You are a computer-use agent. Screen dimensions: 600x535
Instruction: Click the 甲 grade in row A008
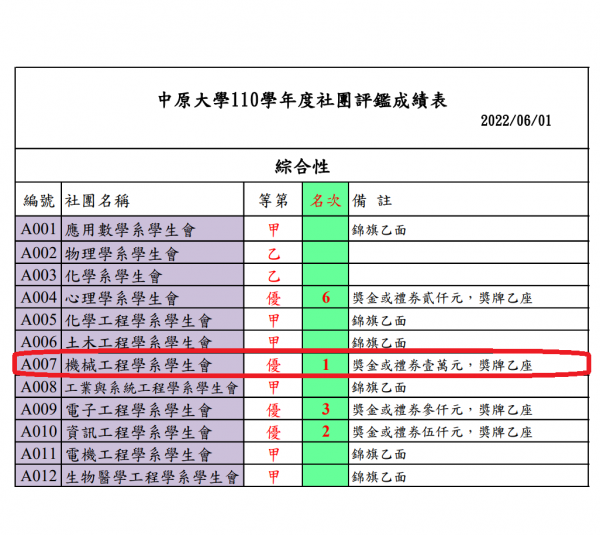[x=274, y=388]
